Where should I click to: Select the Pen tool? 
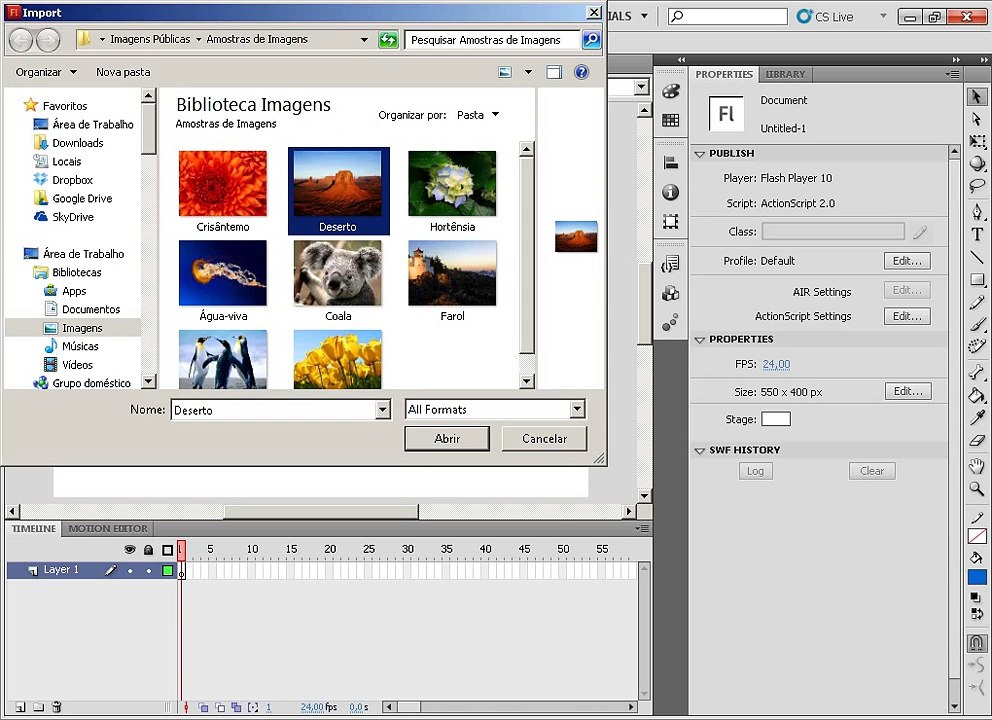pyautogui.click(x=977, y=211)
